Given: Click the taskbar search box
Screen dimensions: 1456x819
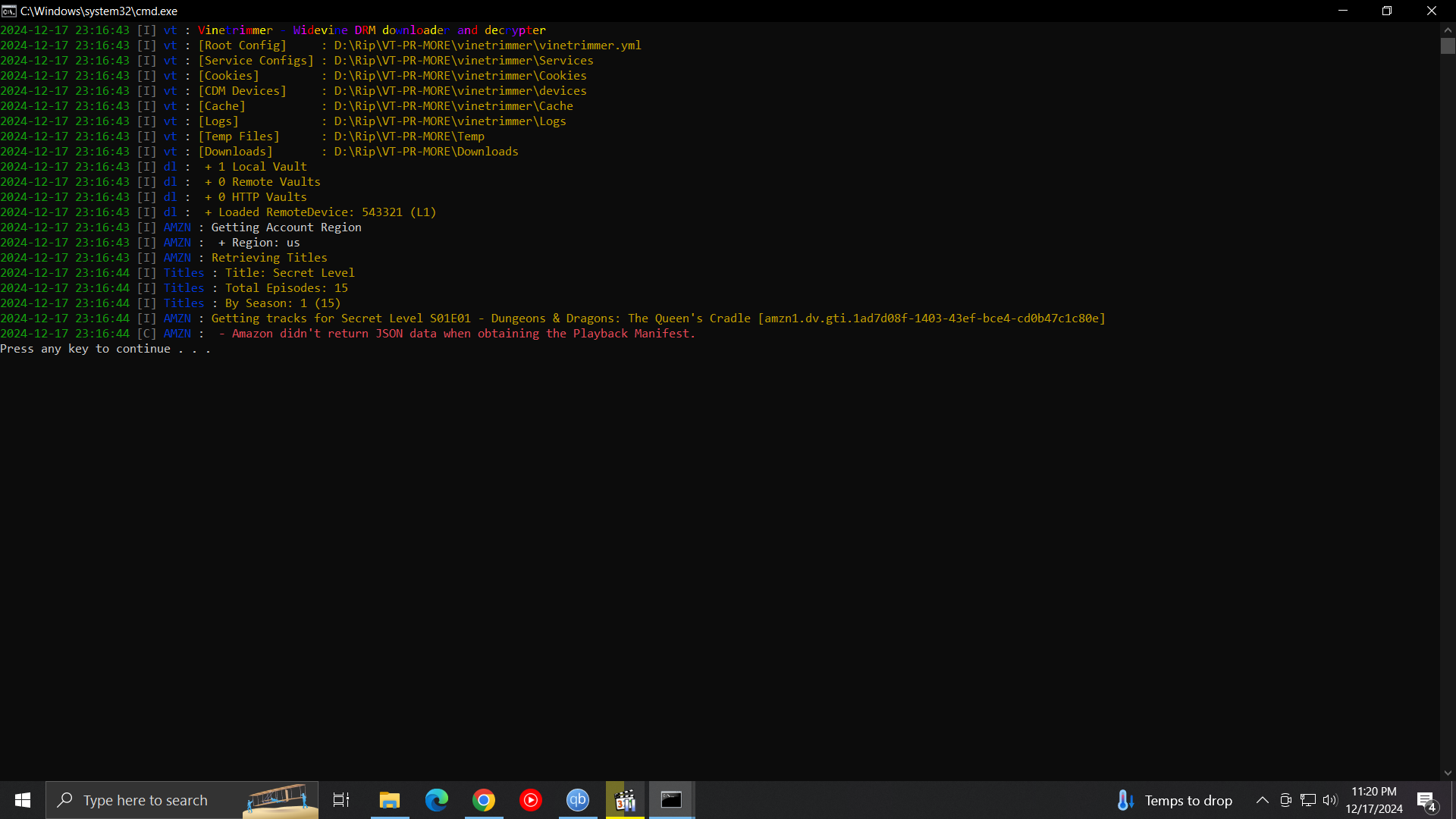Looking at the screenshot, I should 182,800.
